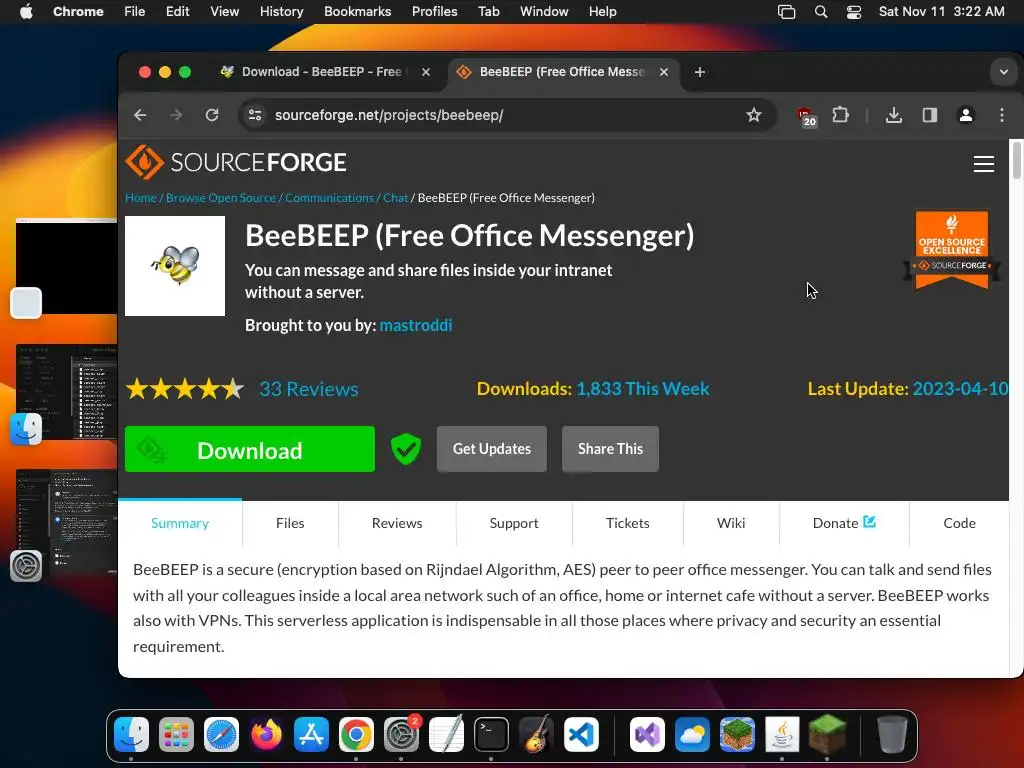Open the Bookmarks menu in menu bar
This screenshot has width=1024, height=768.
click(357, 12)
